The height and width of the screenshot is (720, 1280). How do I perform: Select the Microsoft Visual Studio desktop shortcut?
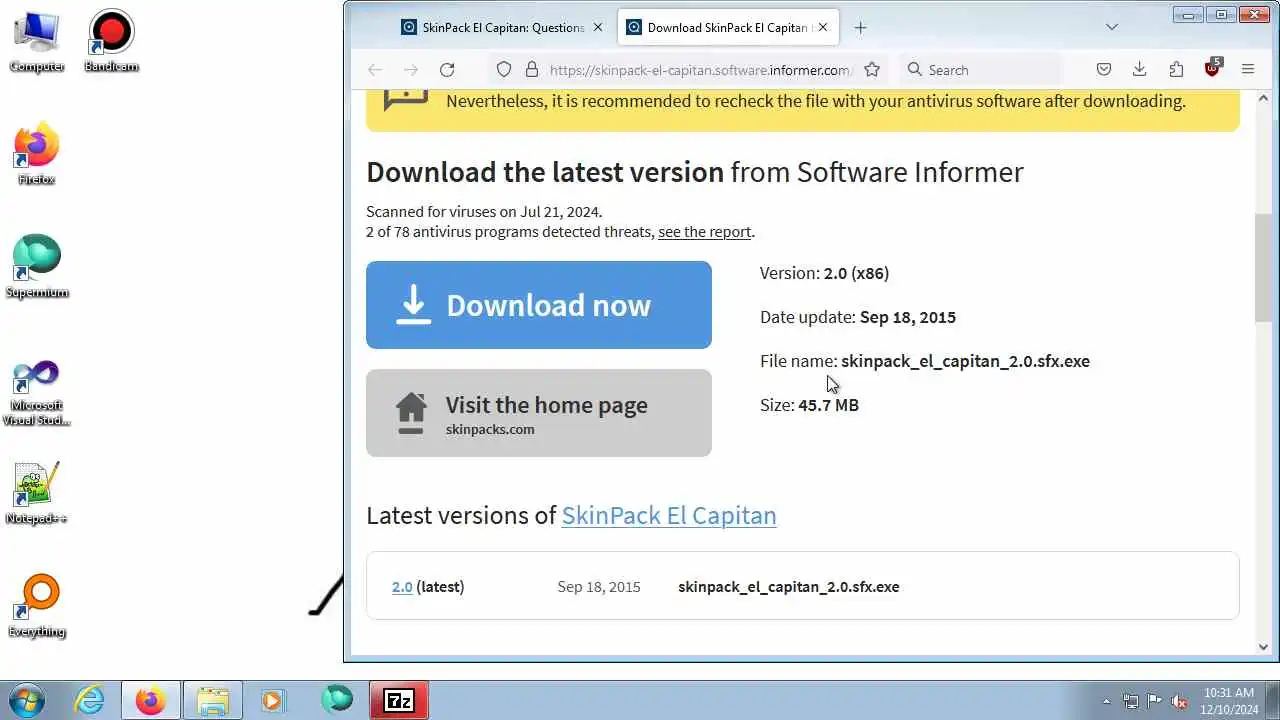pyautogui.click(x=37, y=392)
